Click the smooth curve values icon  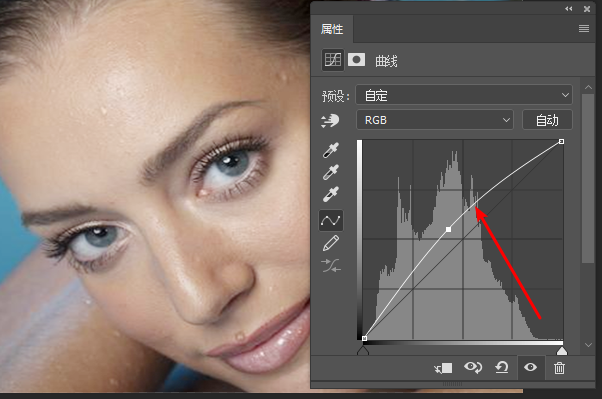coord(331,265)
